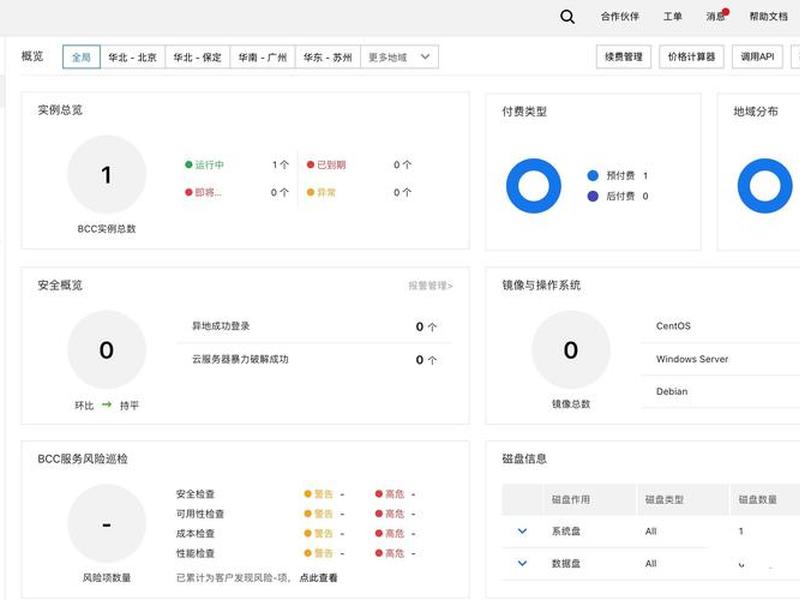Click the 可用性检查 row label
The image size is (800, 600).
[200, 514]
